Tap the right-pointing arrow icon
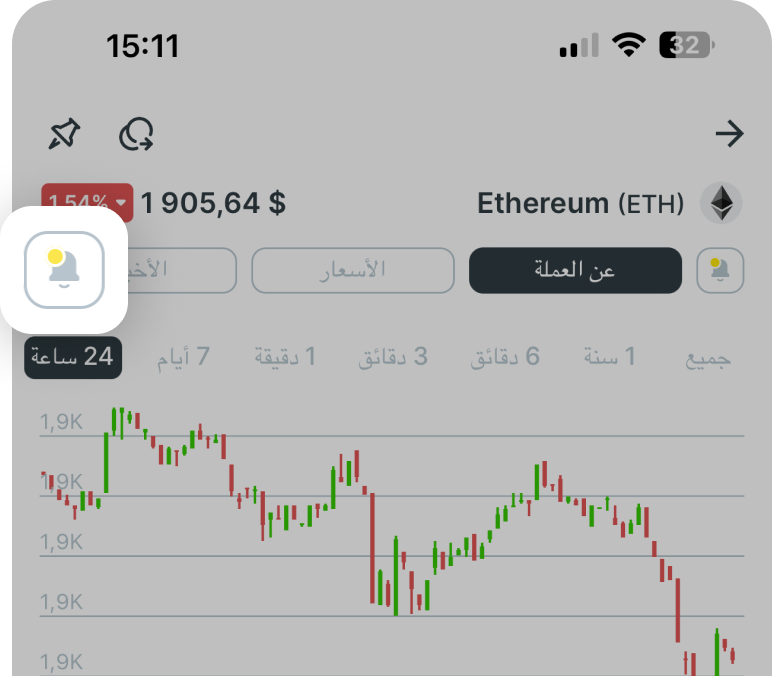 click(x=730, y=135)
